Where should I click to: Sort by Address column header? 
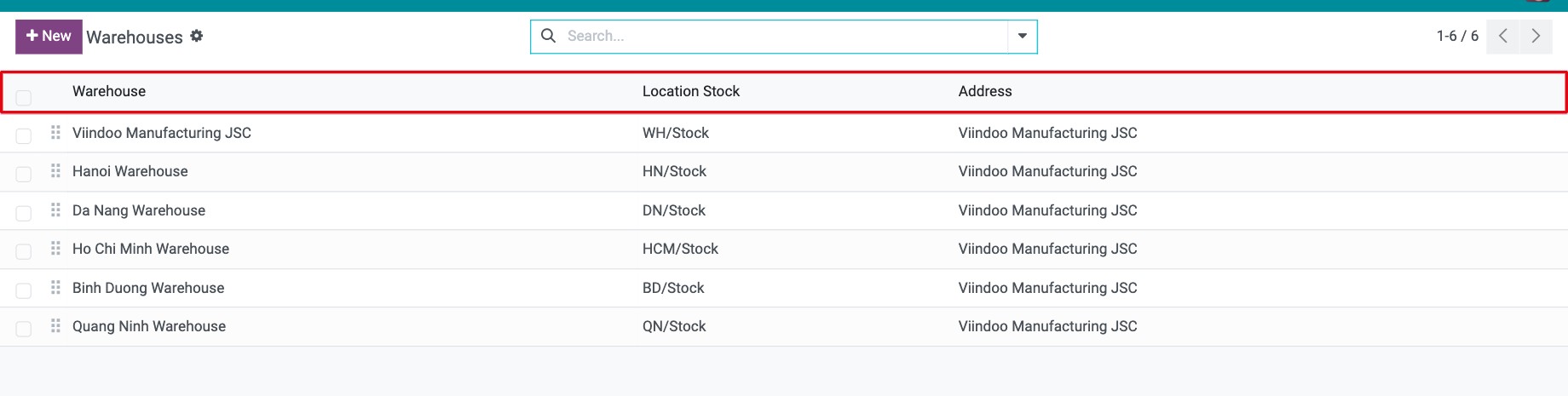point(985,91)
